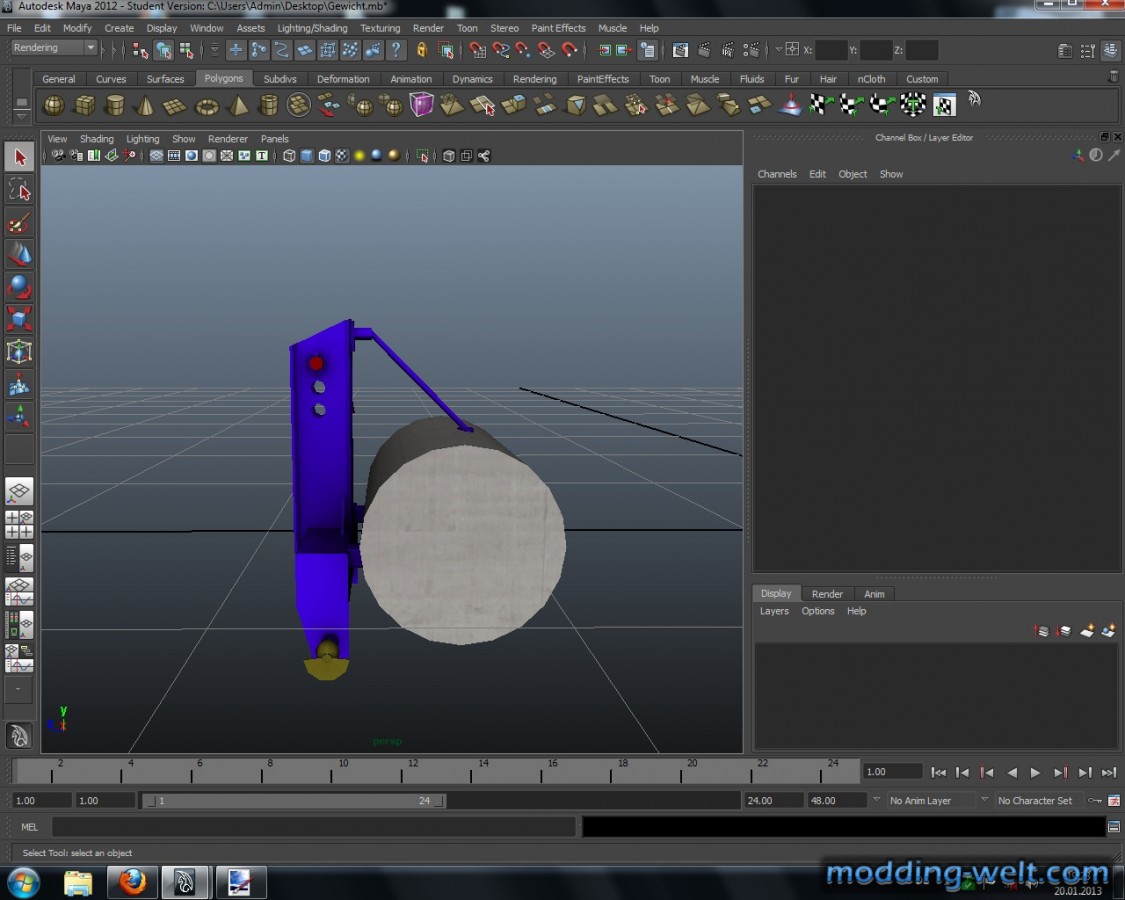This screenshot has height=900, width=1125.
Task: Activate the Select tool in the toolbox
Action: pos(19,157)
